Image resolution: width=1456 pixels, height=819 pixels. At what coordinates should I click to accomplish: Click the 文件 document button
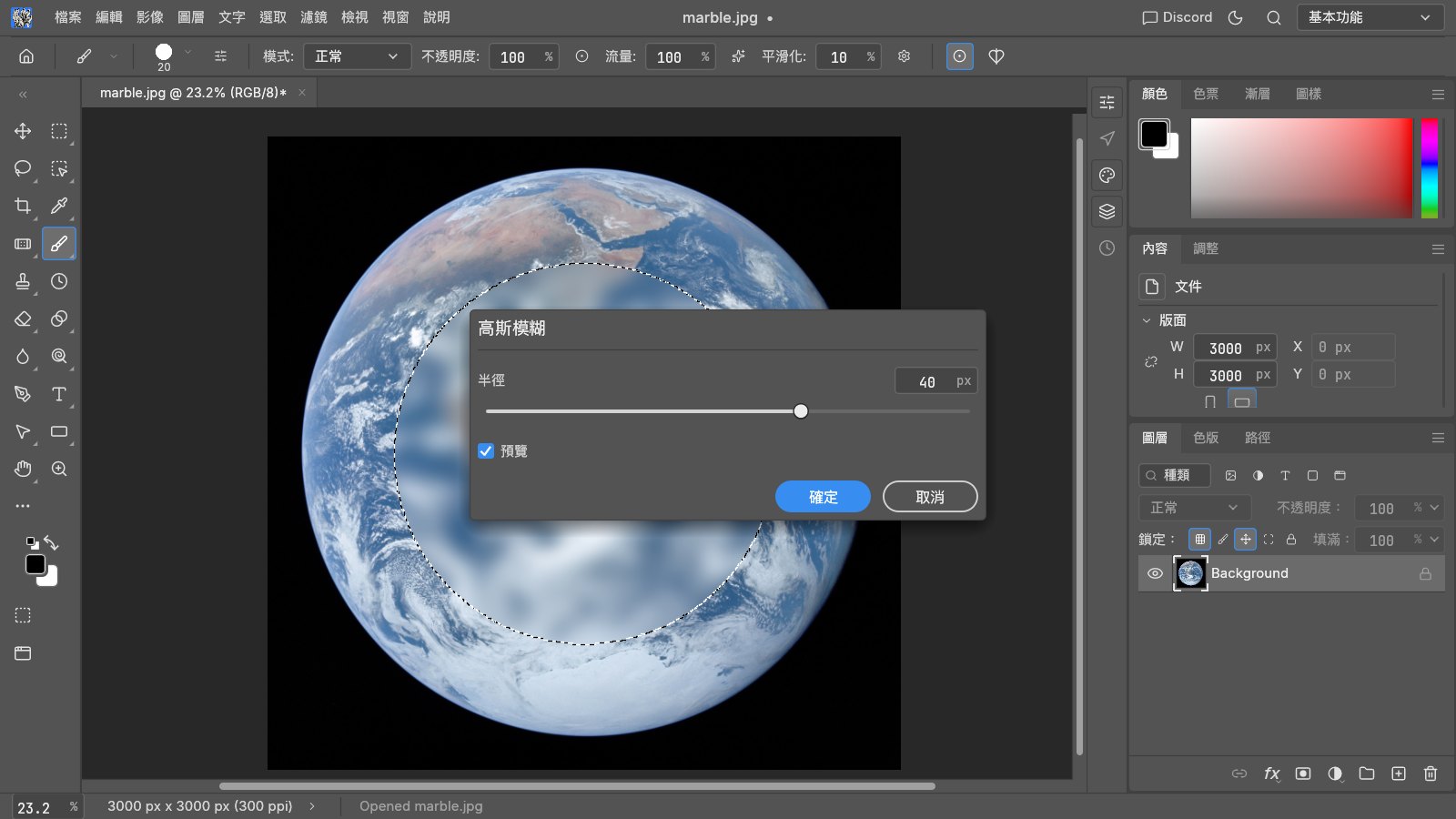pyautogui.click(x=1152, y=287)
